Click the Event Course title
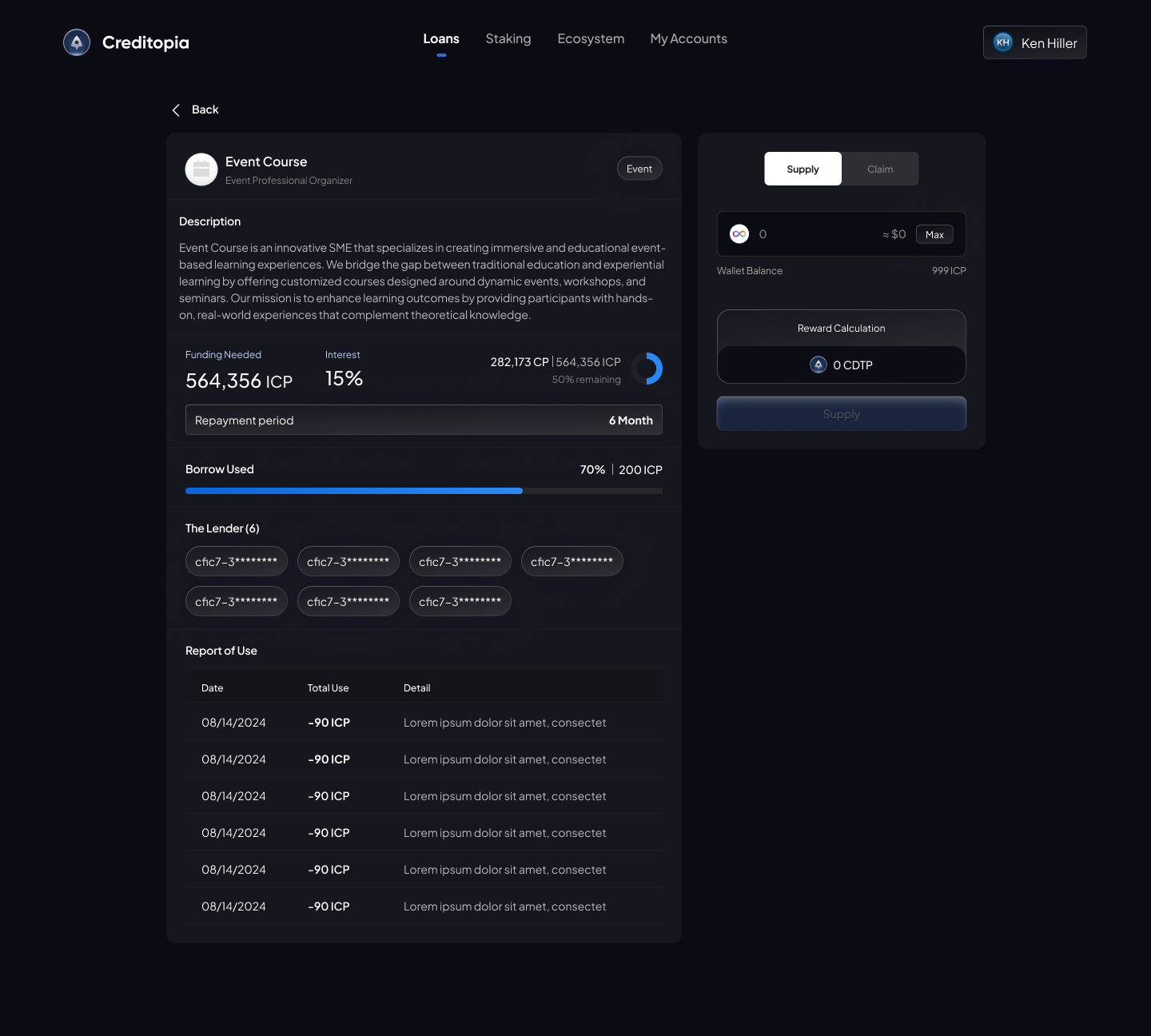Screen dimensions: 1151x1036 click(x=266, y=161)
